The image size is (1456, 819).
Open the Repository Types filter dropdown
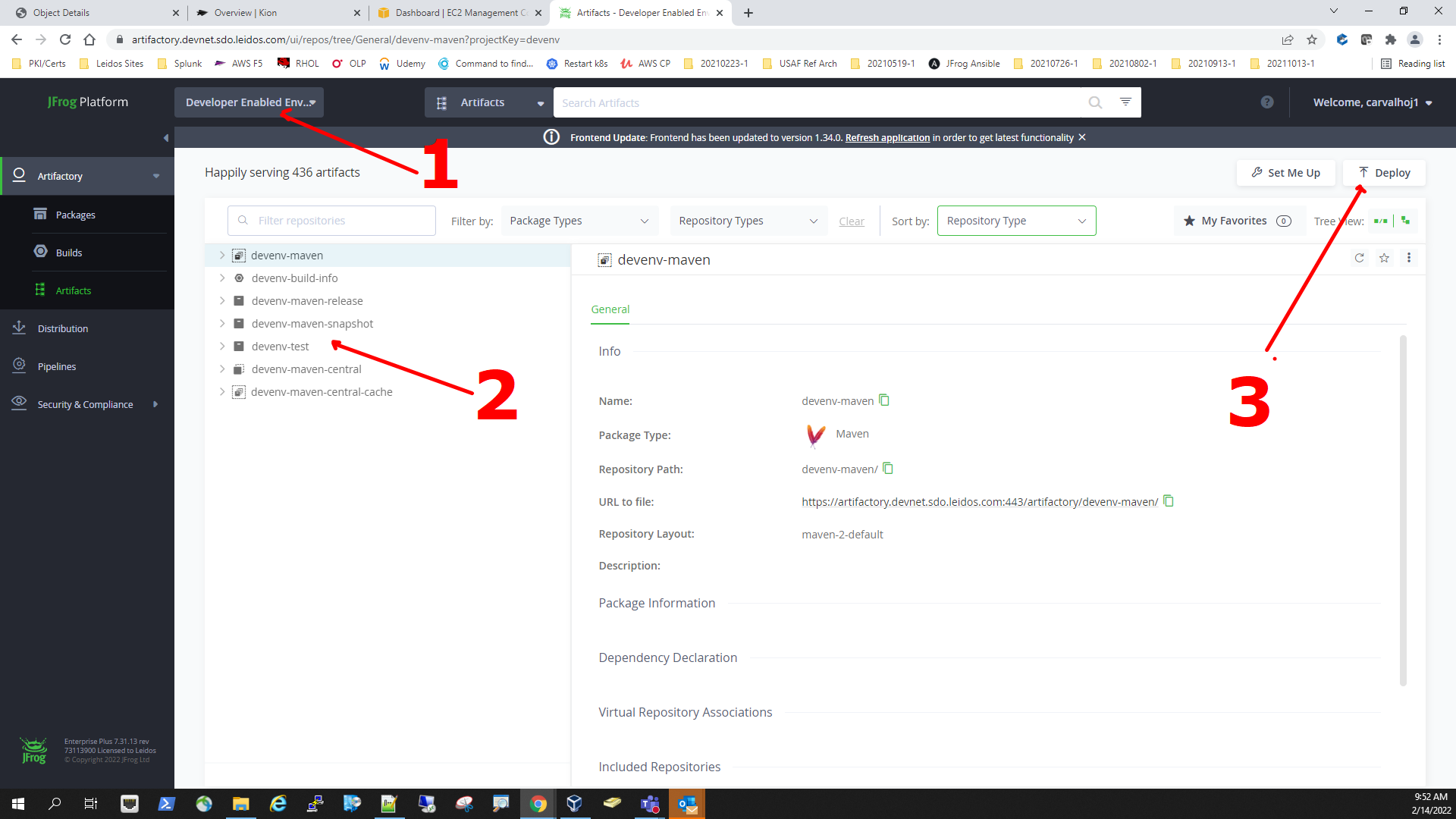[748, 221]
